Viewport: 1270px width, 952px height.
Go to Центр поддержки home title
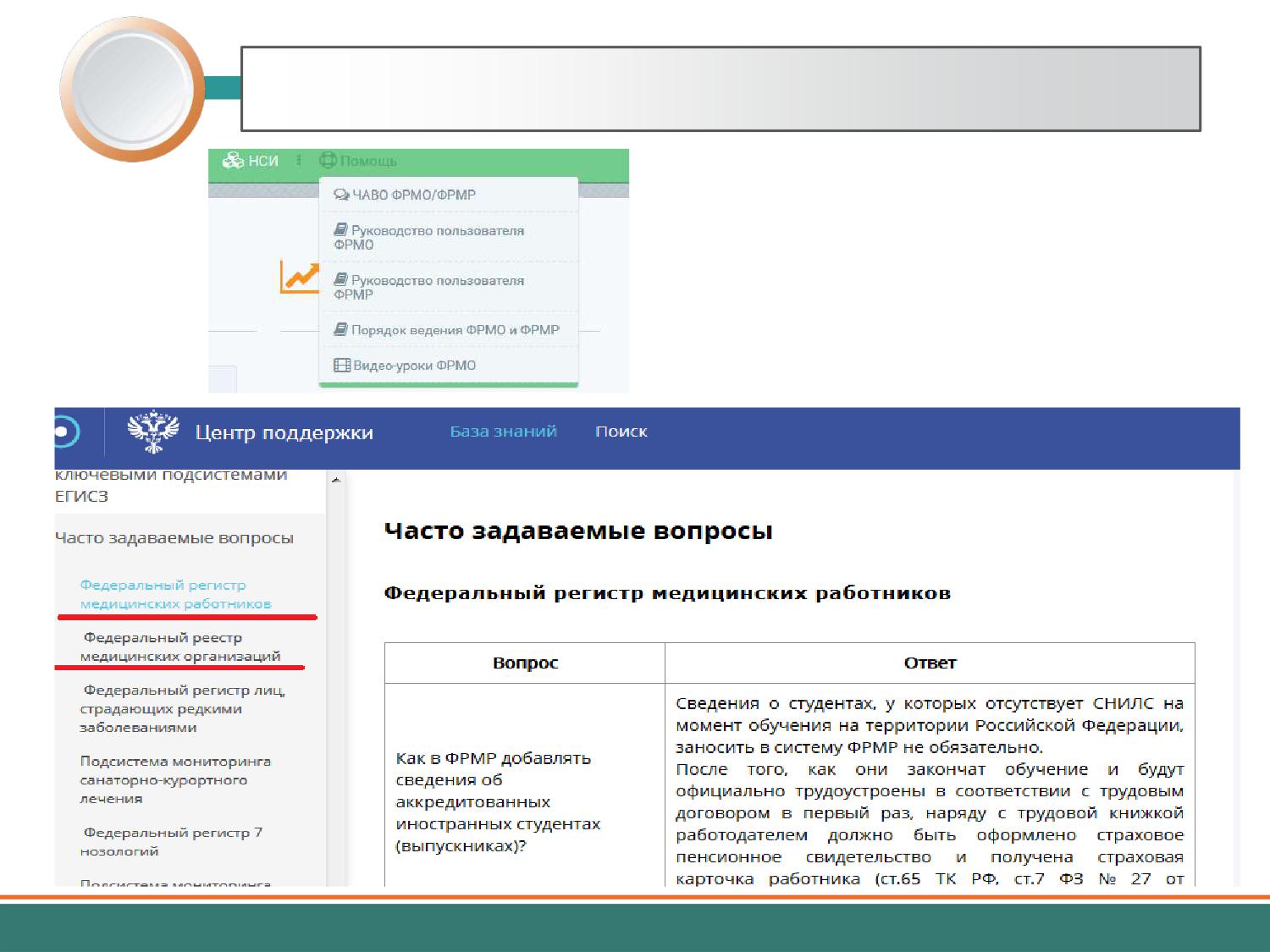pos(284,432)
